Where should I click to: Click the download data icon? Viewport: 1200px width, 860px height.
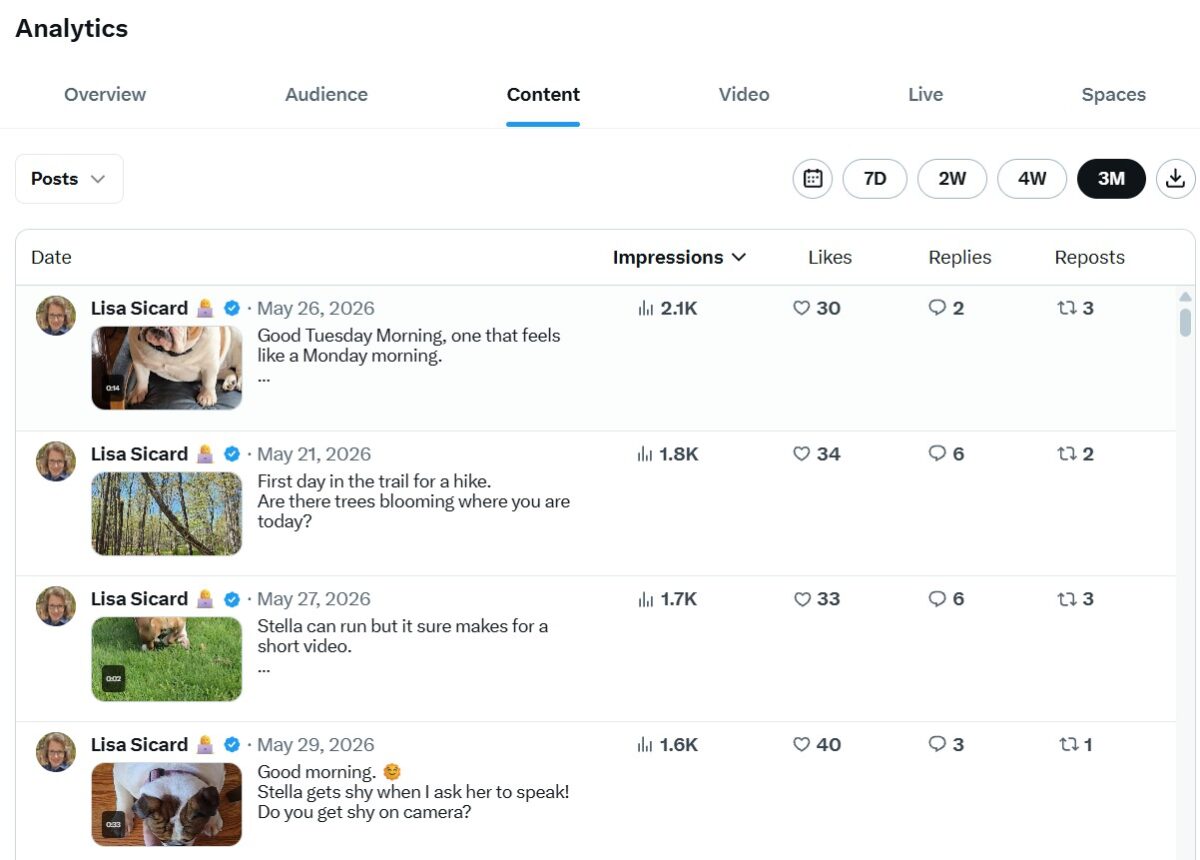[x=1176, y=179]
